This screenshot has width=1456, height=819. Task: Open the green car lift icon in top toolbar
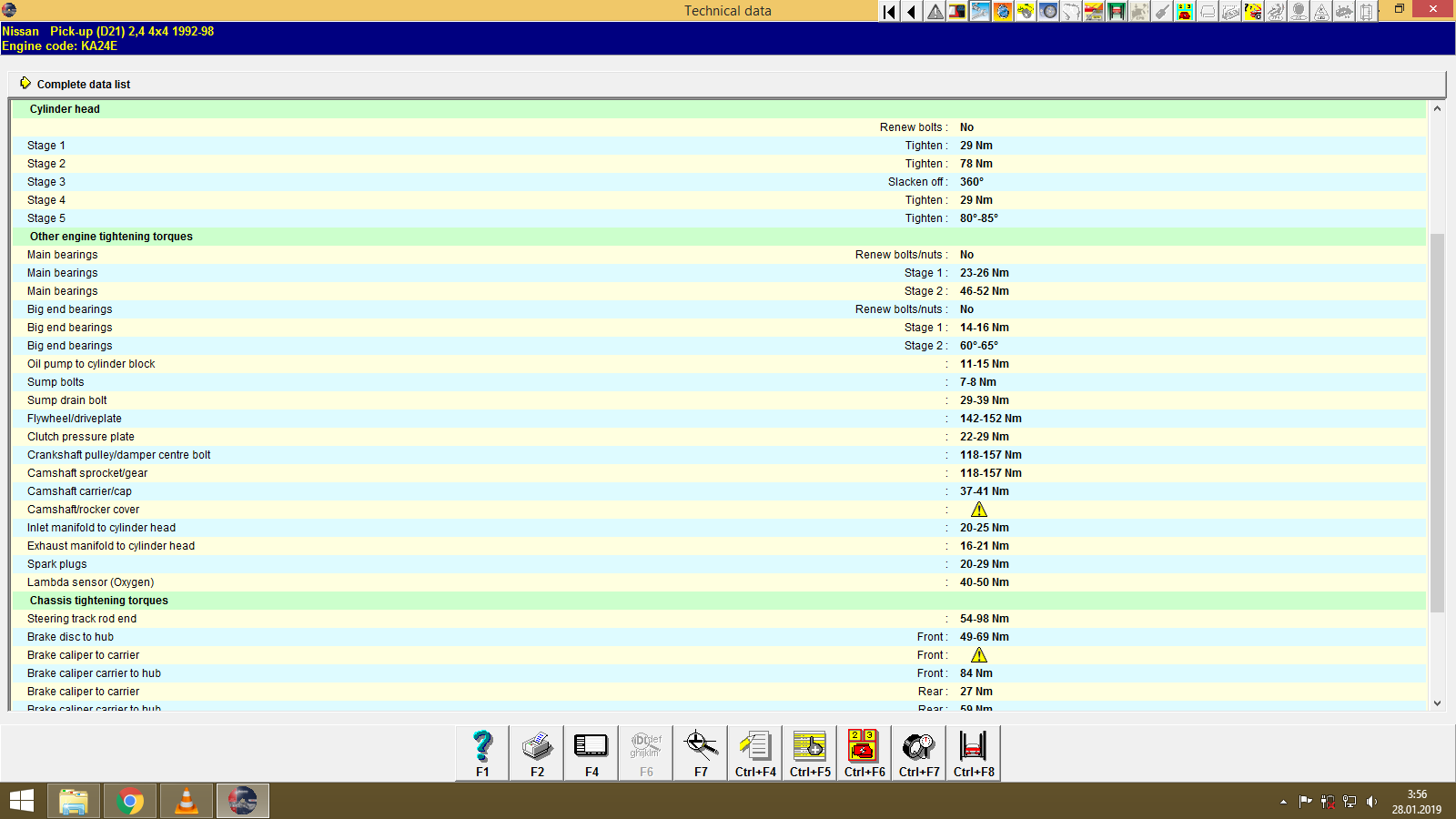1116,12
